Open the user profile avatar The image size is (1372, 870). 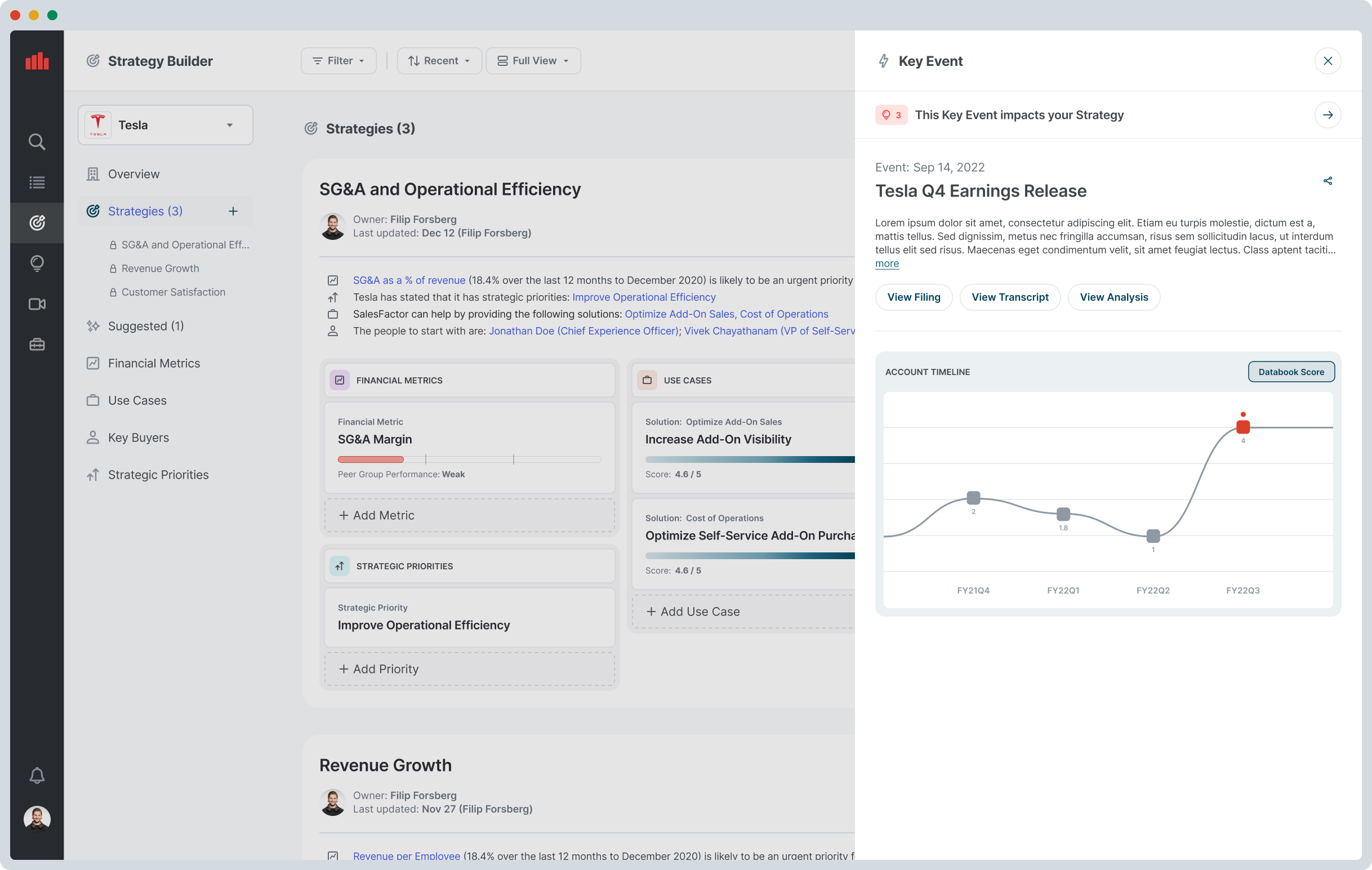(x=37, y=819)
